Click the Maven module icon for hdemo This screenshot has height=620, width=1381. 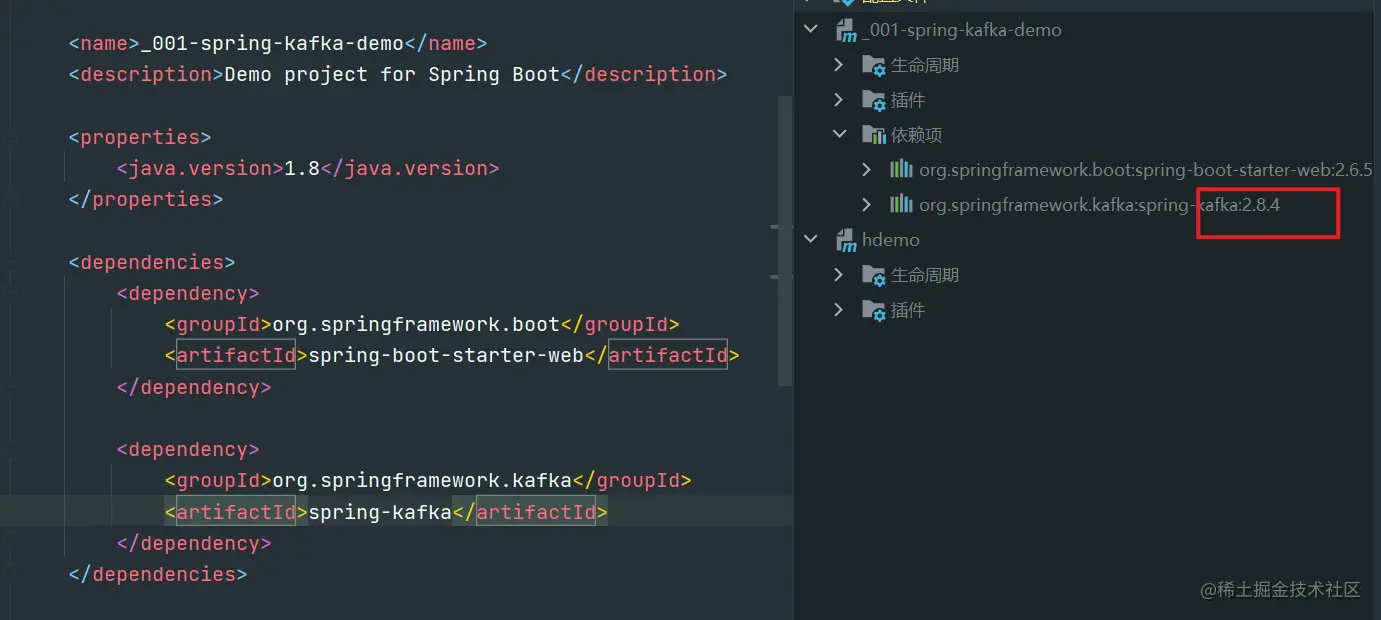847,240
